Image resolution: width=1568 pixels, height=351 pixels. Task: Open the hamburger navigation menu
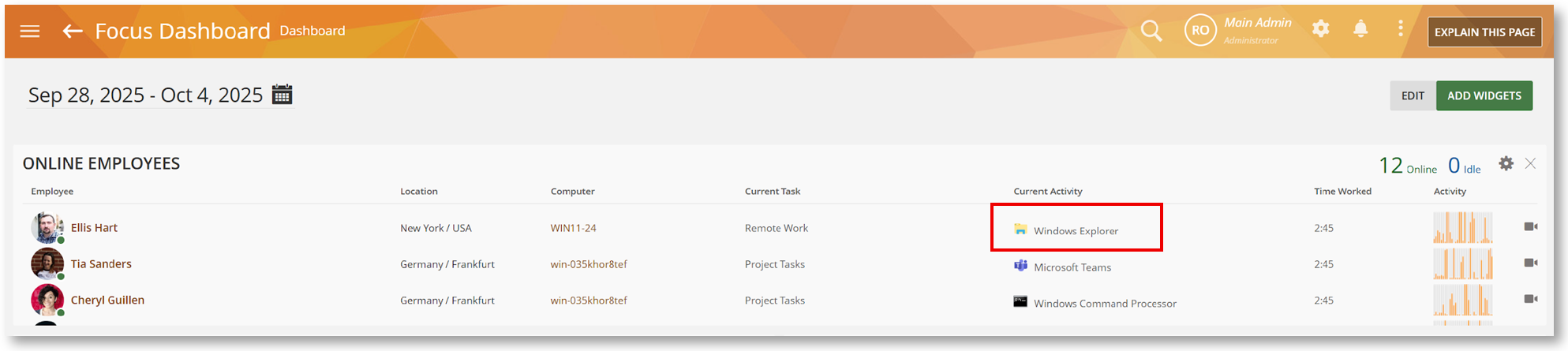[30, 32]
